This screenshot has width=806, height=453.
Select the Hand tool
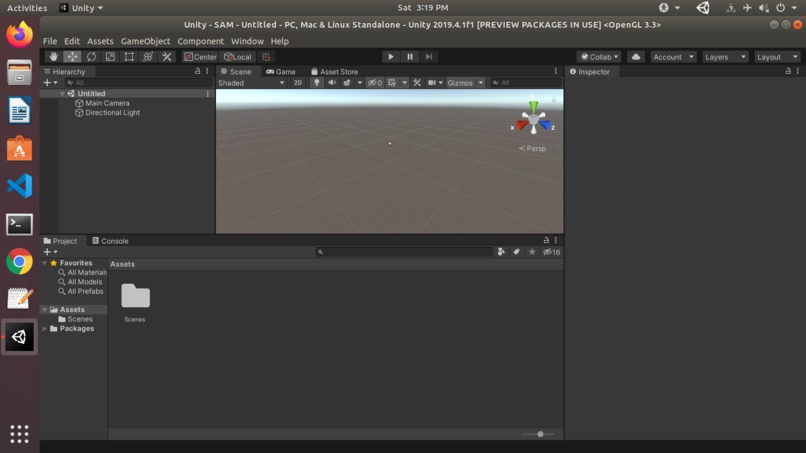[x=53, y=57]
